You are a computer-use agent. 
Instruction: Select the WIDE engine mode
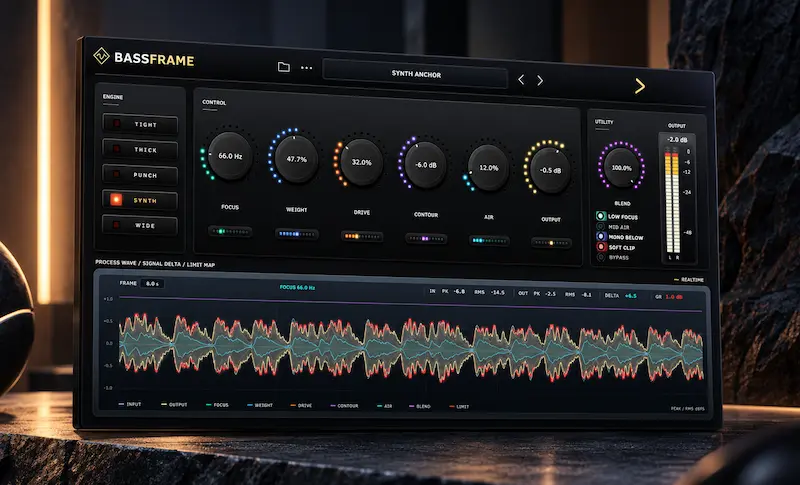[x=140, y=225]
